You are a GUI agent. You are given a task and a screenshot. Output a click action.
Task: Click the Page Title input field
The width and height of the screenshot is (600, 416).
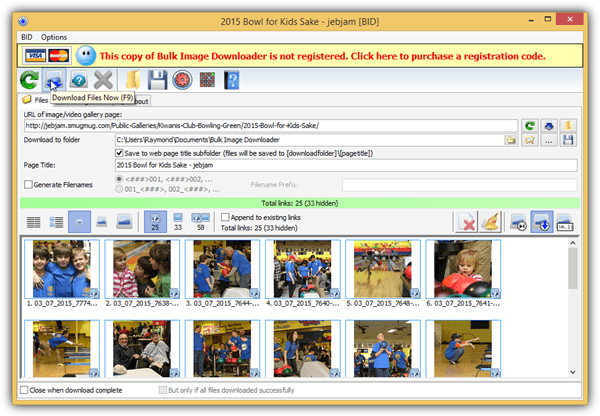346,165
